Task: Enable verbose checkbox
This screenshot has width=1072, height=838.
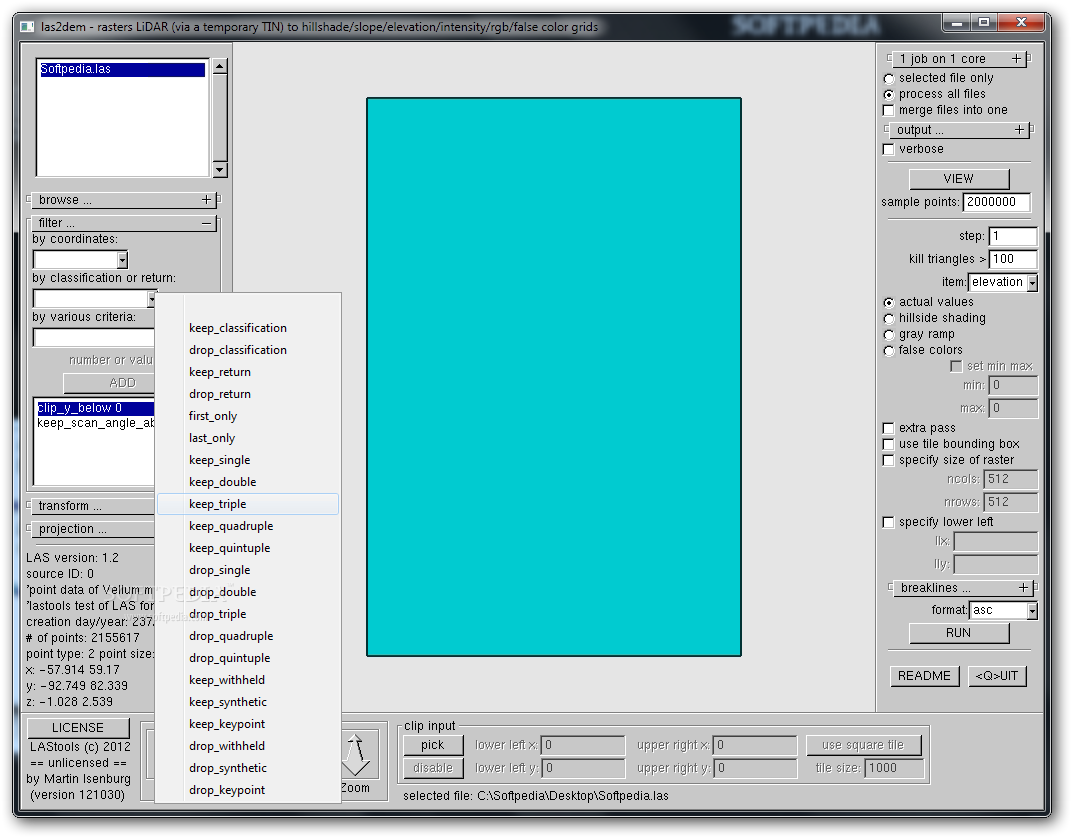Action: 889,149
